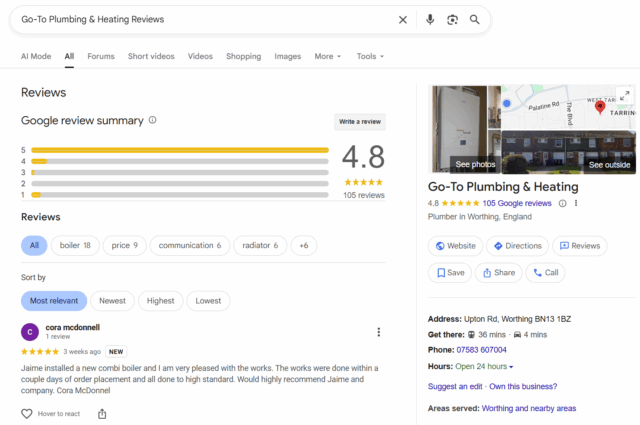Sort reviews by Highest
Image resolution: width=640 pixels, height=425 pixels.
160,301
